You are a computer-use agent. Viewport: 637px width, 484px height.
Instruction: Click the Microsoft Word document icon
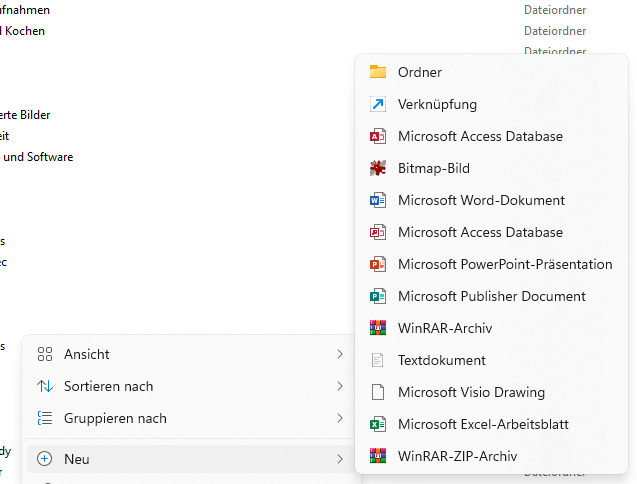coord(377,200)
